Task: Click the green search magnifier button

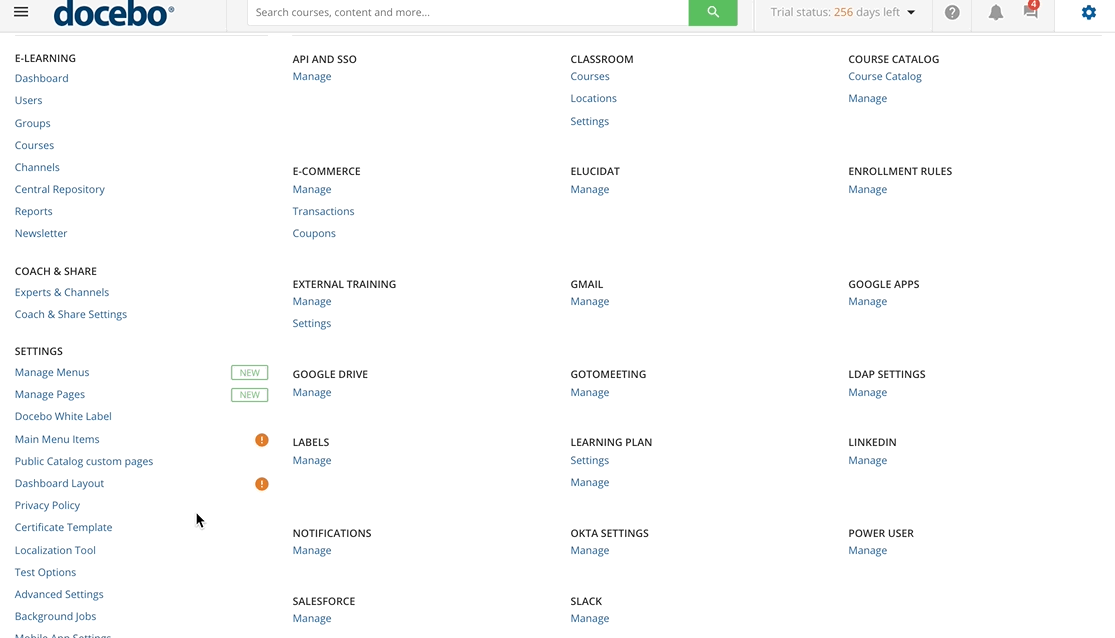Action: coord(713,12)
